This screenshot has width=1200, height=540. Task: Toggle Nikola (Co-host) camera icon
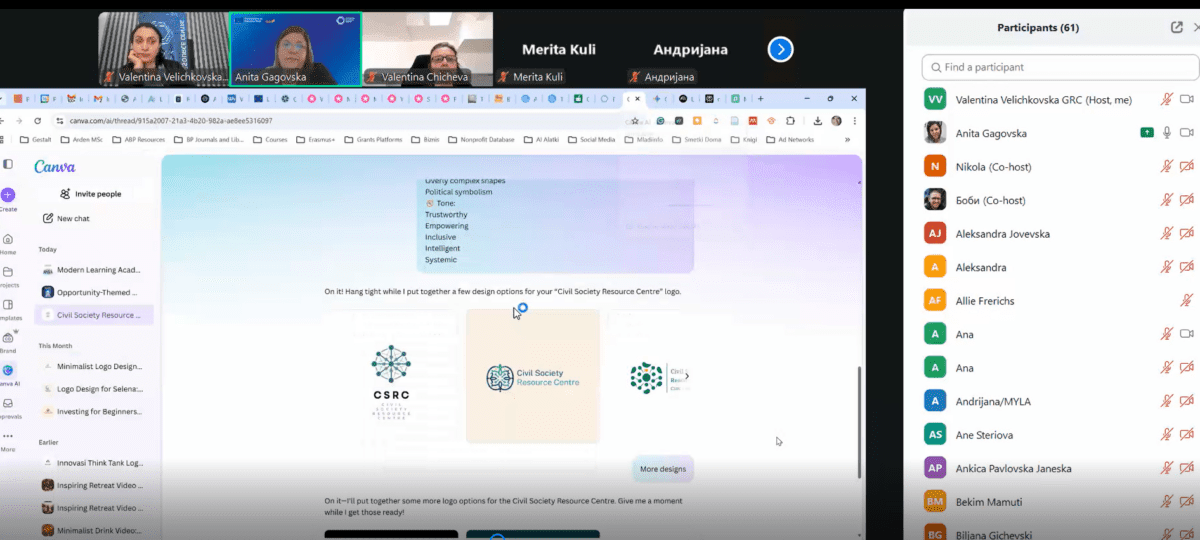tap(1187, 166)
